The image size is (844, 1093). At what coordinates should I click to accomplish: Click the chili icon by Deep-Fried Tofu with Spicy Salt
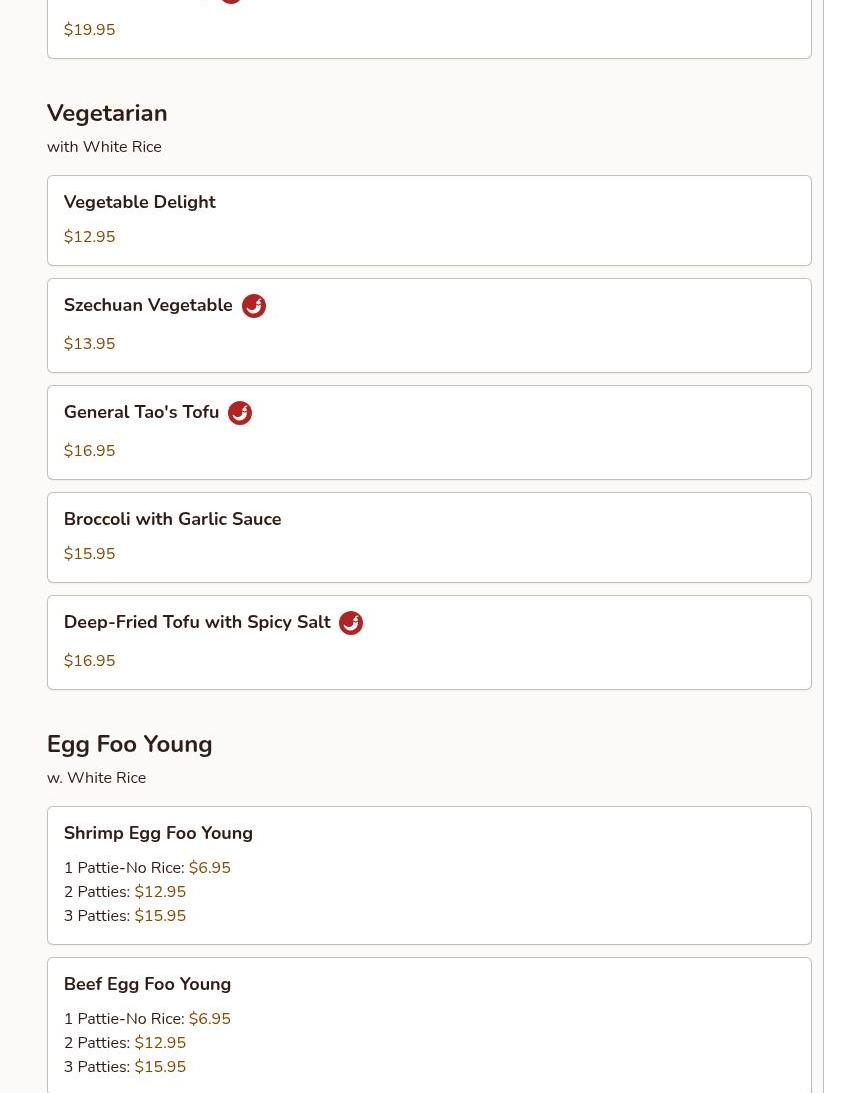[x=351, y=623]
